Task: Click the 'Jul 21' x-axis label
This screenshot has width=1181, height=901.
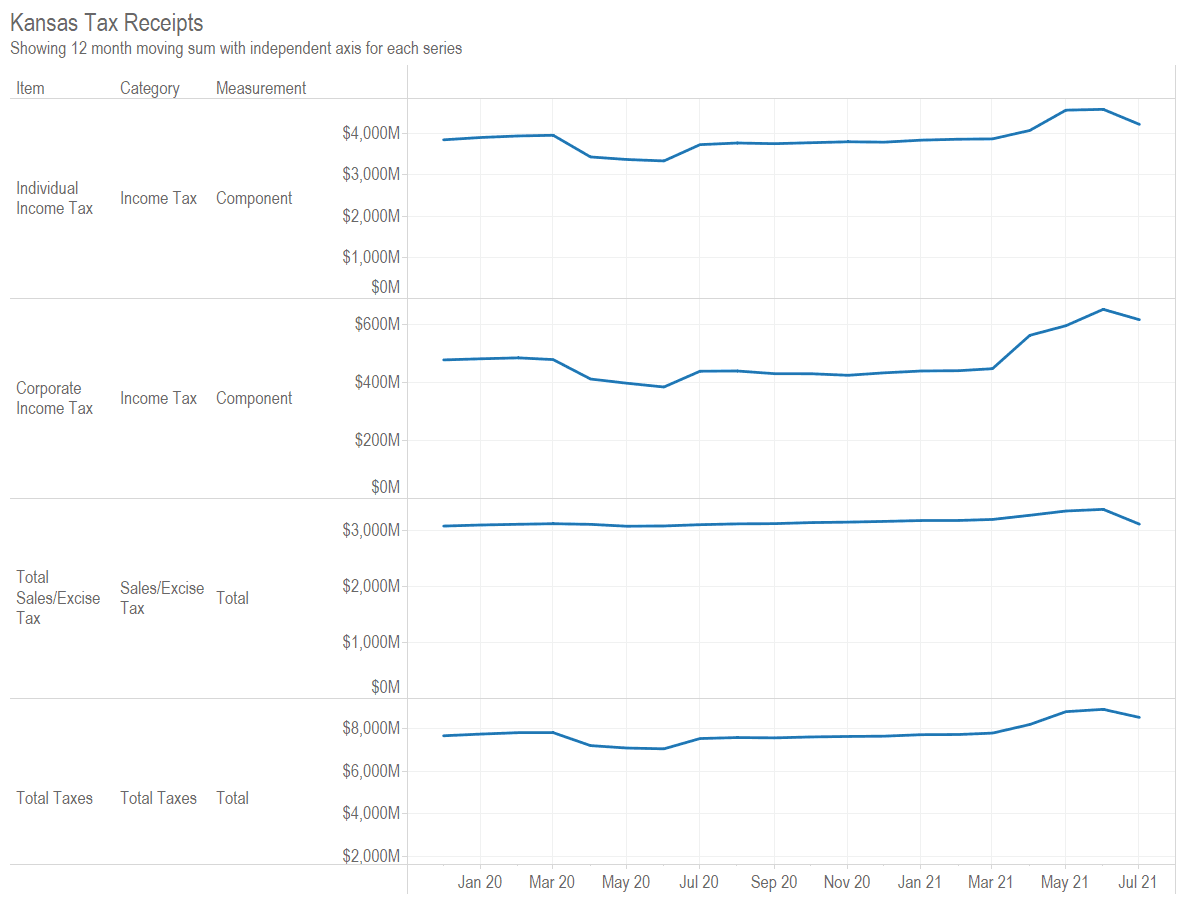Action: [x=1138, y=882]
